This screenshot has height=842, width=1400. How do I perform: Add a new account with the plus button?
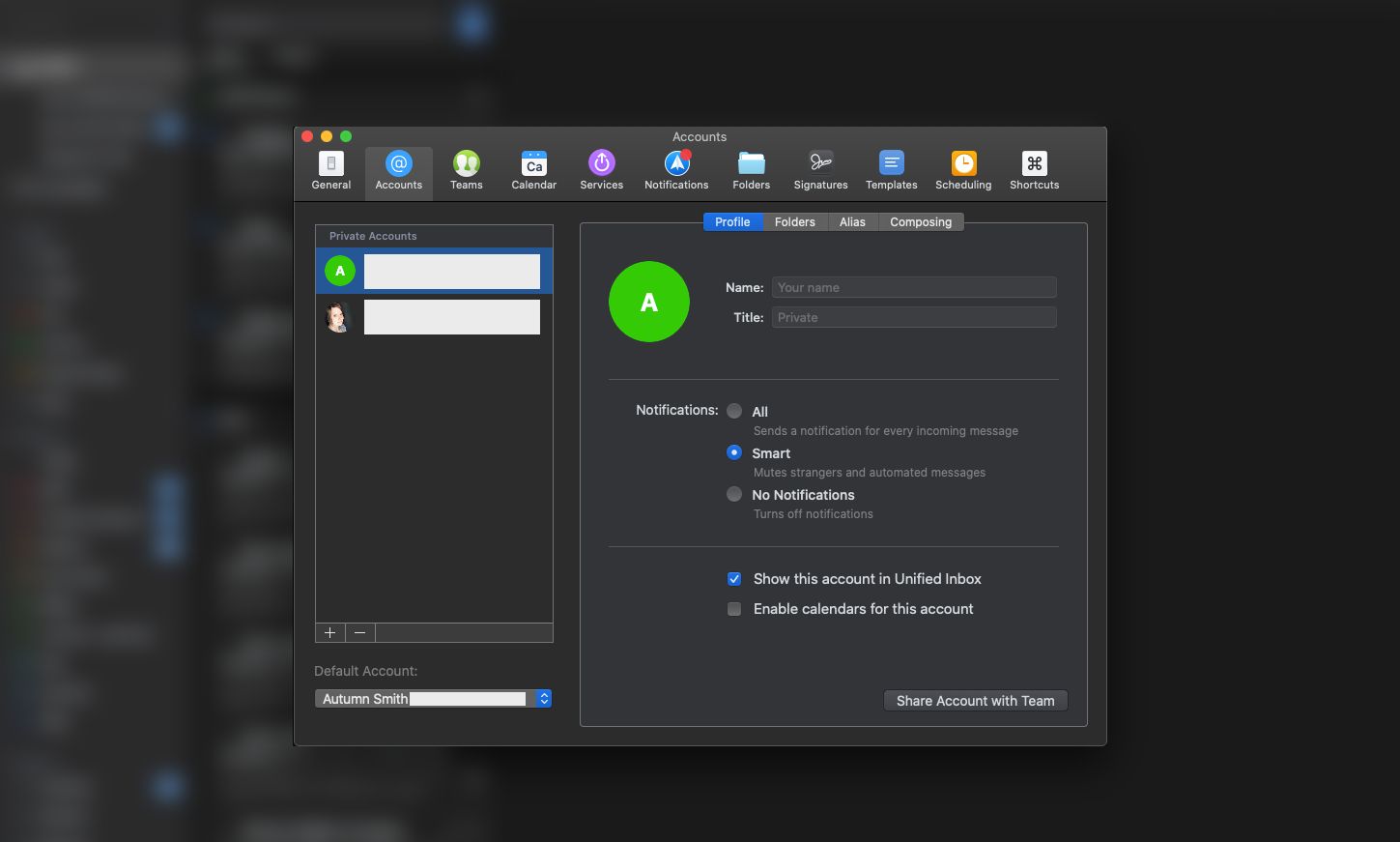pos(329,632)
